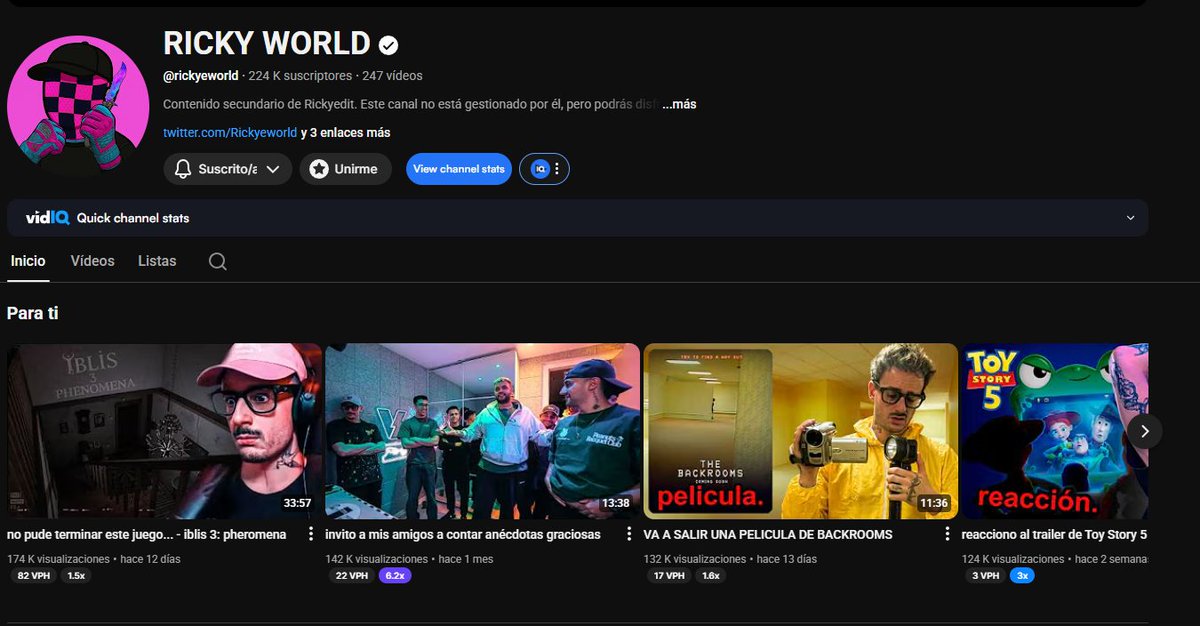The height and width of the screenshot is (626, 1200).
Task: Click the search icon next to Listas
Action: pos(217,260)
